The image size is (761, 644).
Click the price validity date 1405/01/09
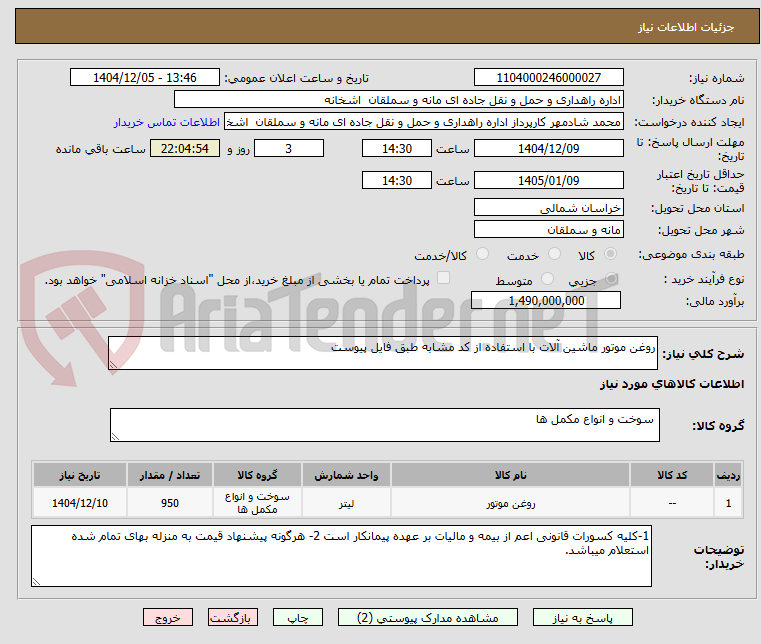548,181
